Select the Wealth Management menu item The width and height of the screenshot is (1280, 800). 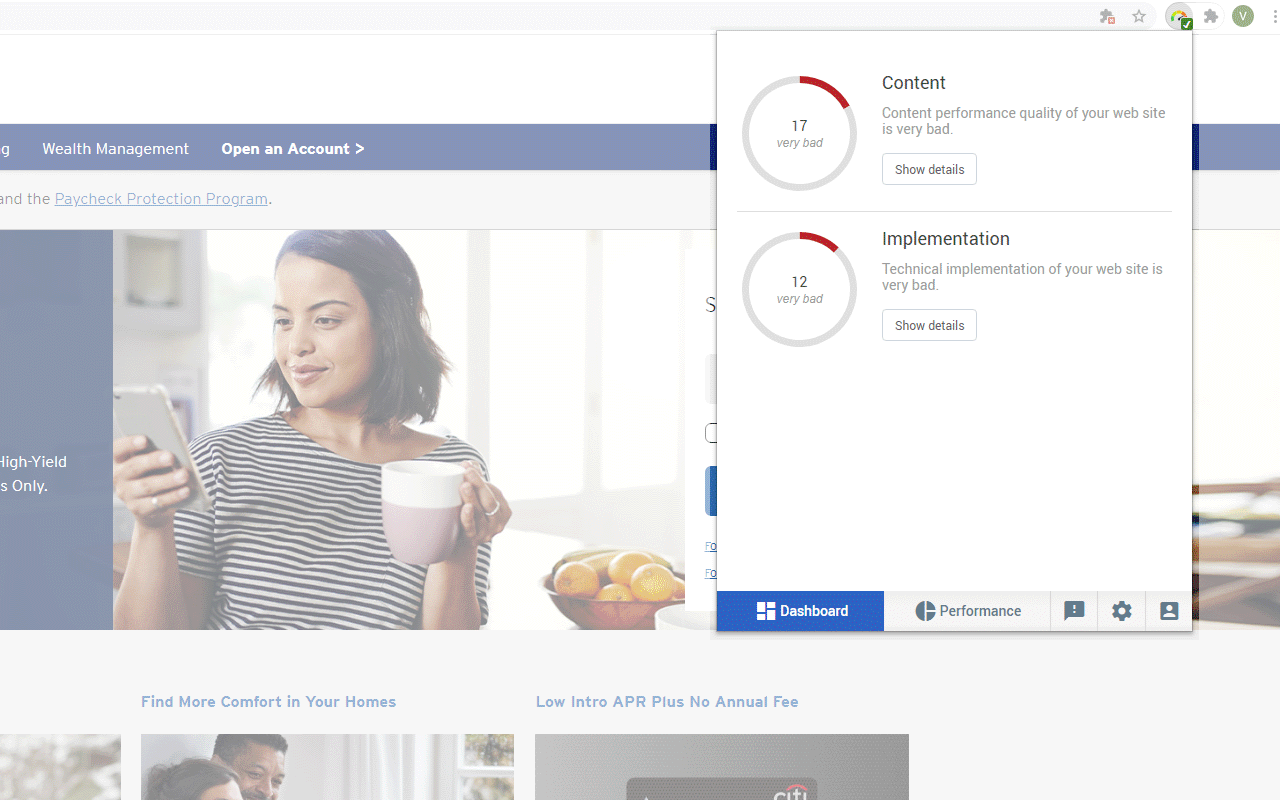pyautogui.click(x=115, y=148)
